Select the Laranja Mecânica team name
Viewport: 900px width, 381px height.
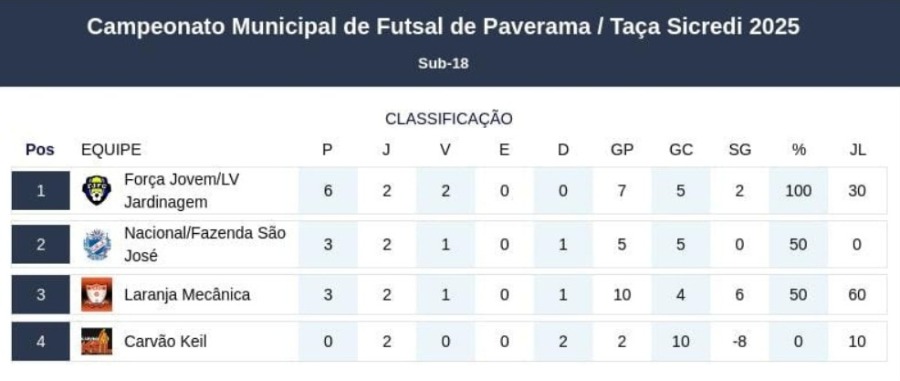coord(187,295)
